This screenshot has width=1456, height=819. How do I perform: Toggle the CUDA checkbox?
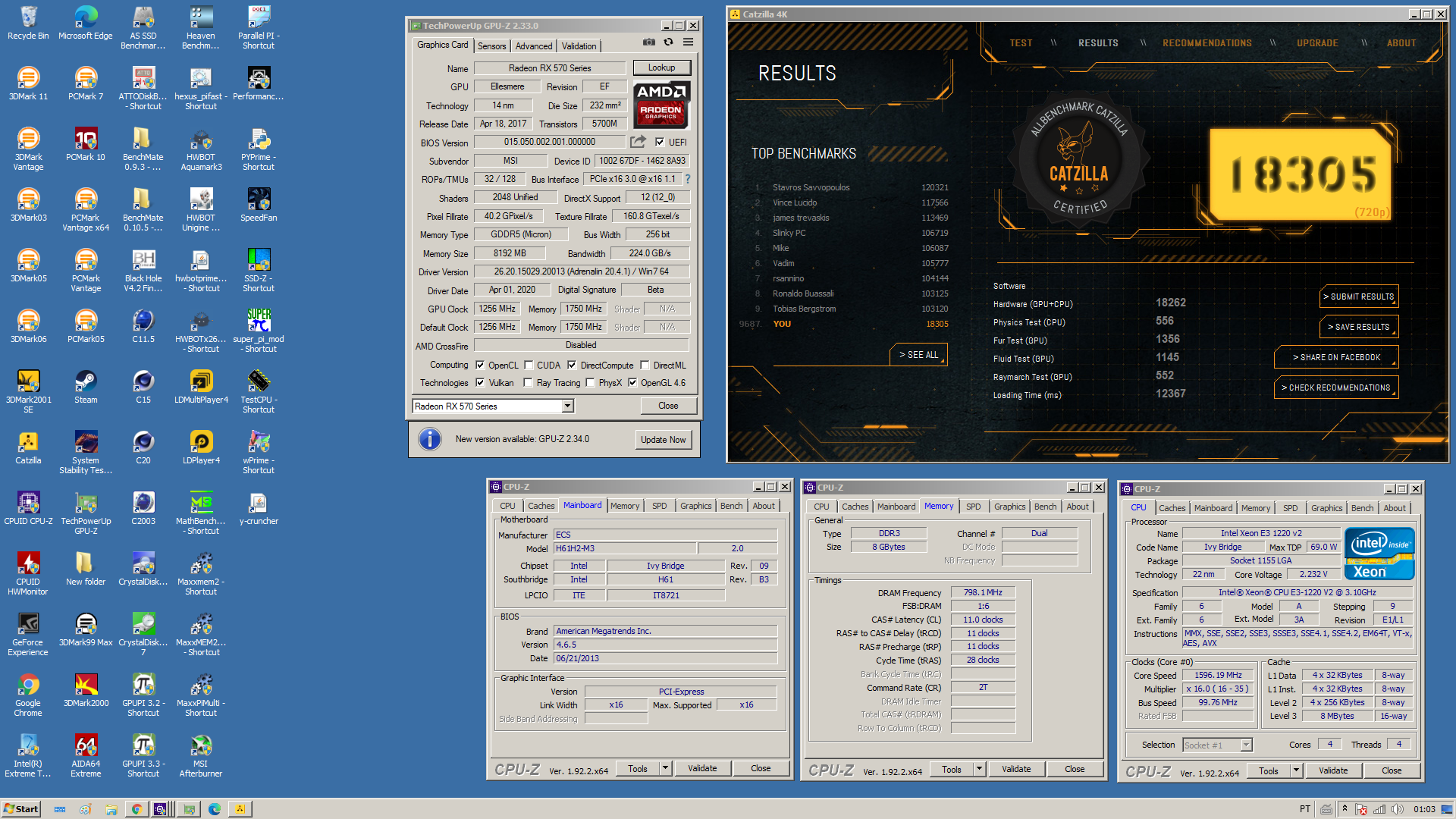click(x=529, y=365)
